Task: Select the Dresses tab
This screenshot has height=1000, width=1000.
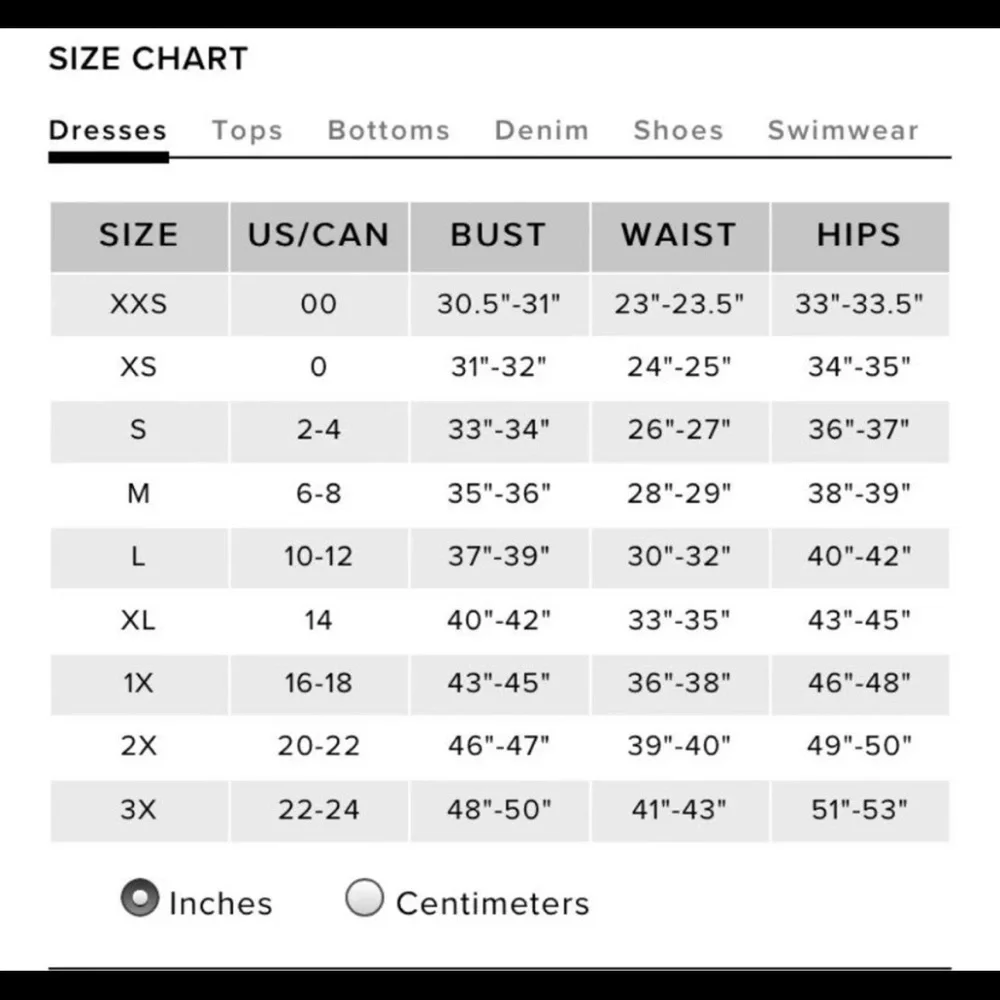Action: point(108,131)
